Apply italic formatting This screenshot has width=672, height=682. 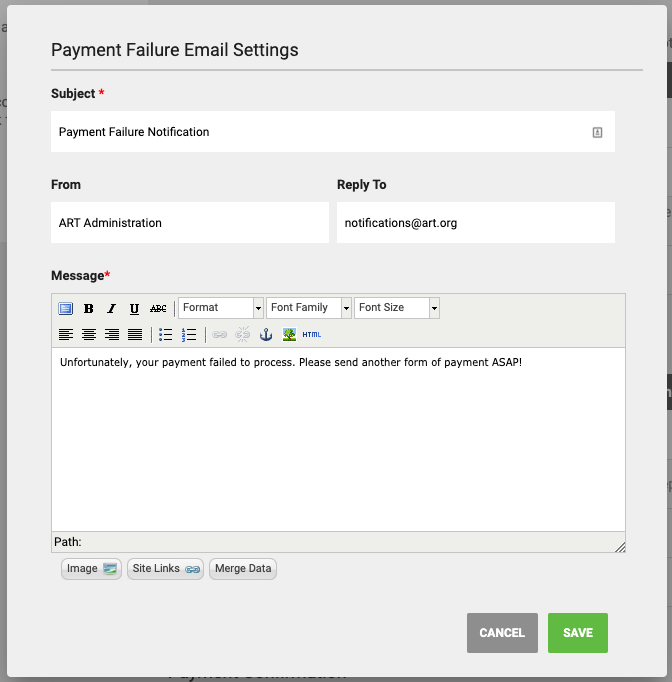[x=112, y=308]
